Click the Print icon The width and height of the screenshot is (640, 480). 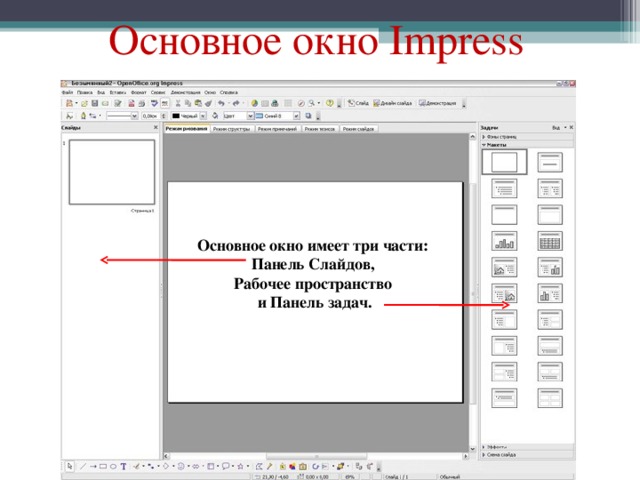141,104
